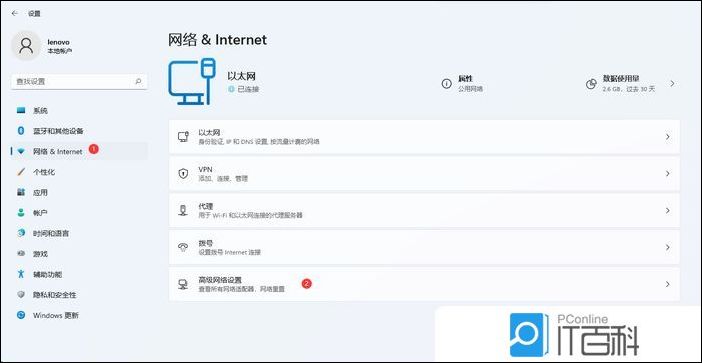
Task: Click the 网络 & Internet wifi icon
Action: (21, 152)
